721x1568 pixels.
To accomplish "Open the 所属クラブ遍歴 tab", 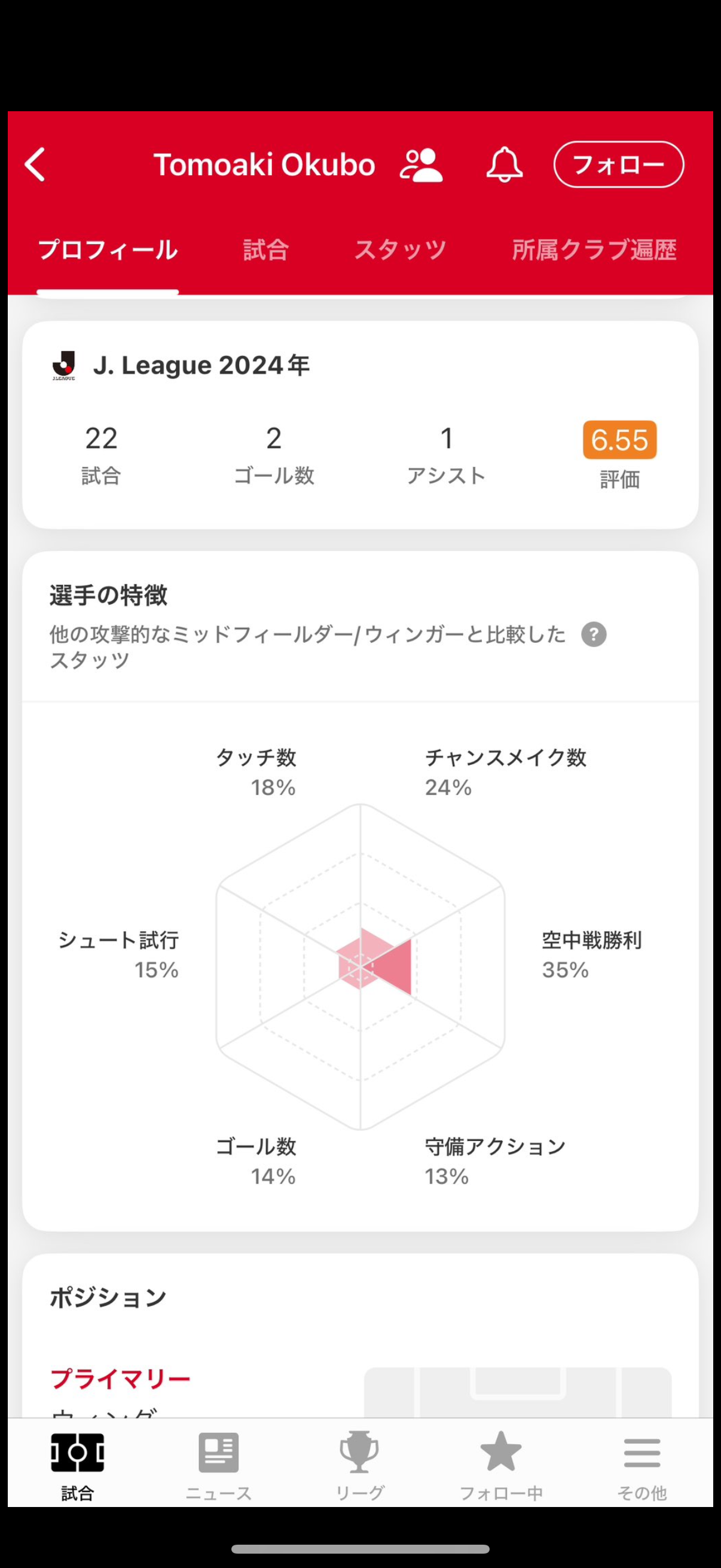I will (594, 250).
